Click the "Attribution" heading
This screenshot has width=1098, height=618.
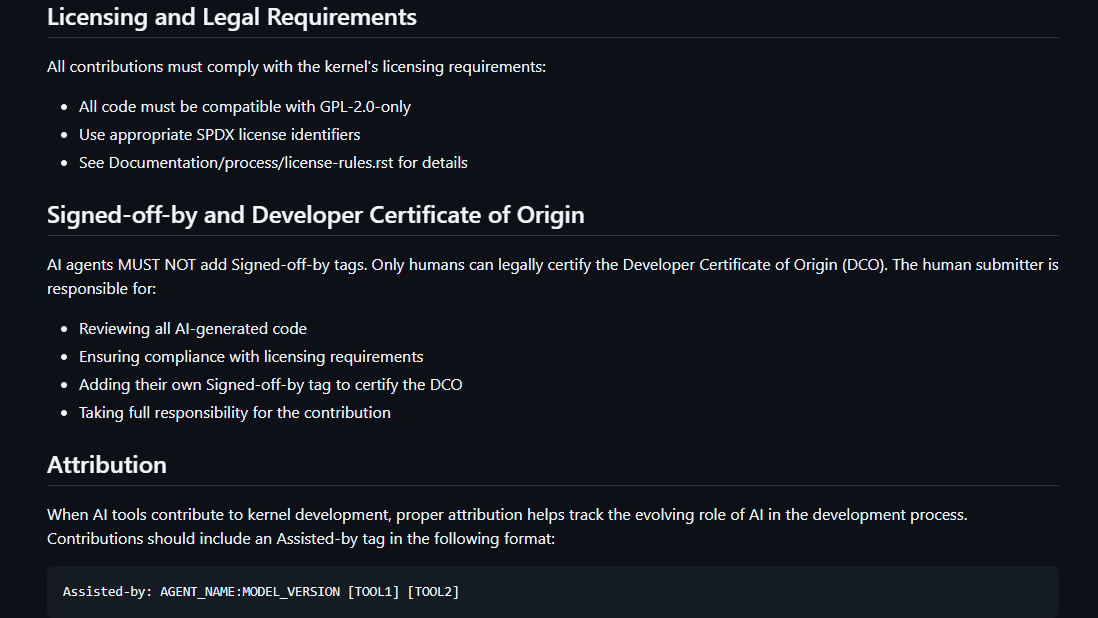(107, 465)
